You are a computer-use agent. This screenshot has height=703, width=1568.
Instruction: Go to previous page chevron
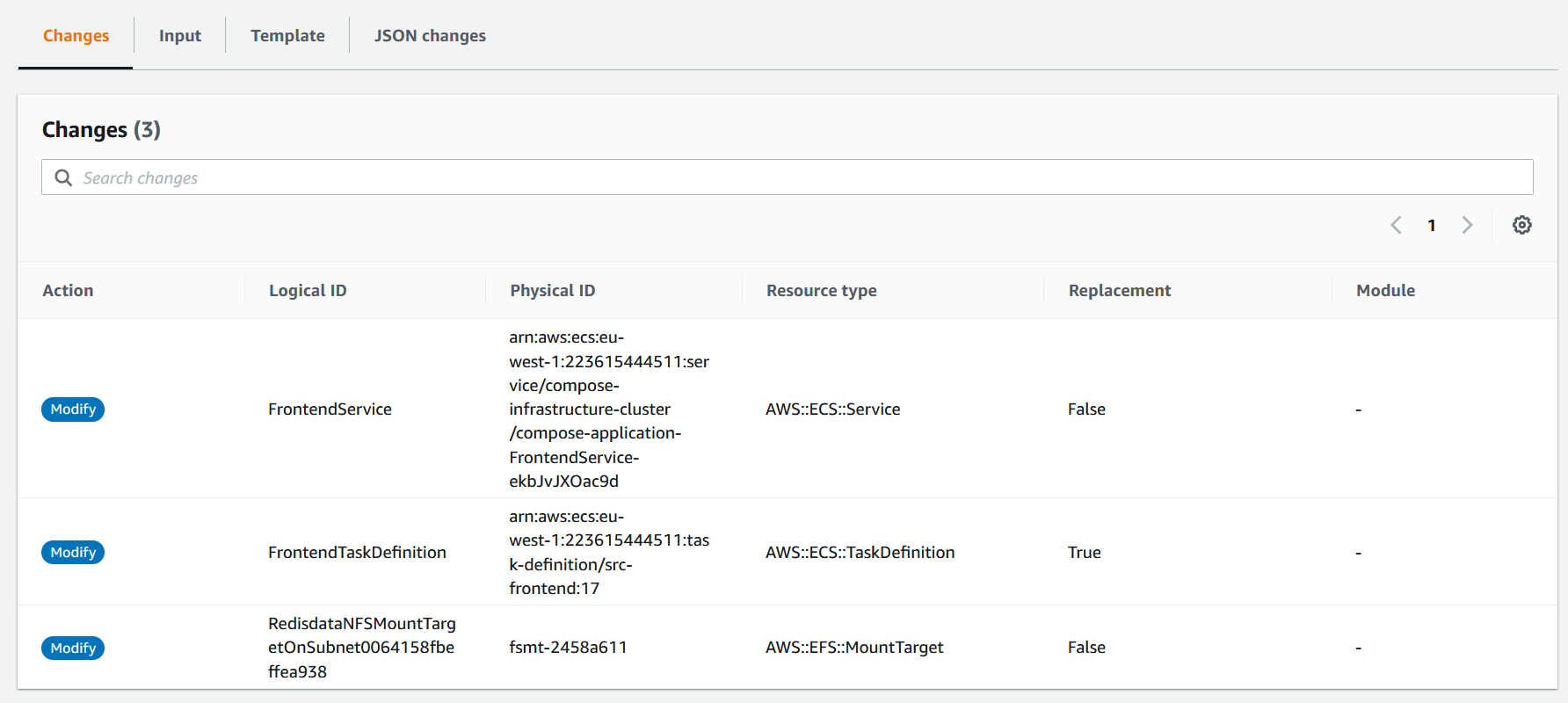1396,225
